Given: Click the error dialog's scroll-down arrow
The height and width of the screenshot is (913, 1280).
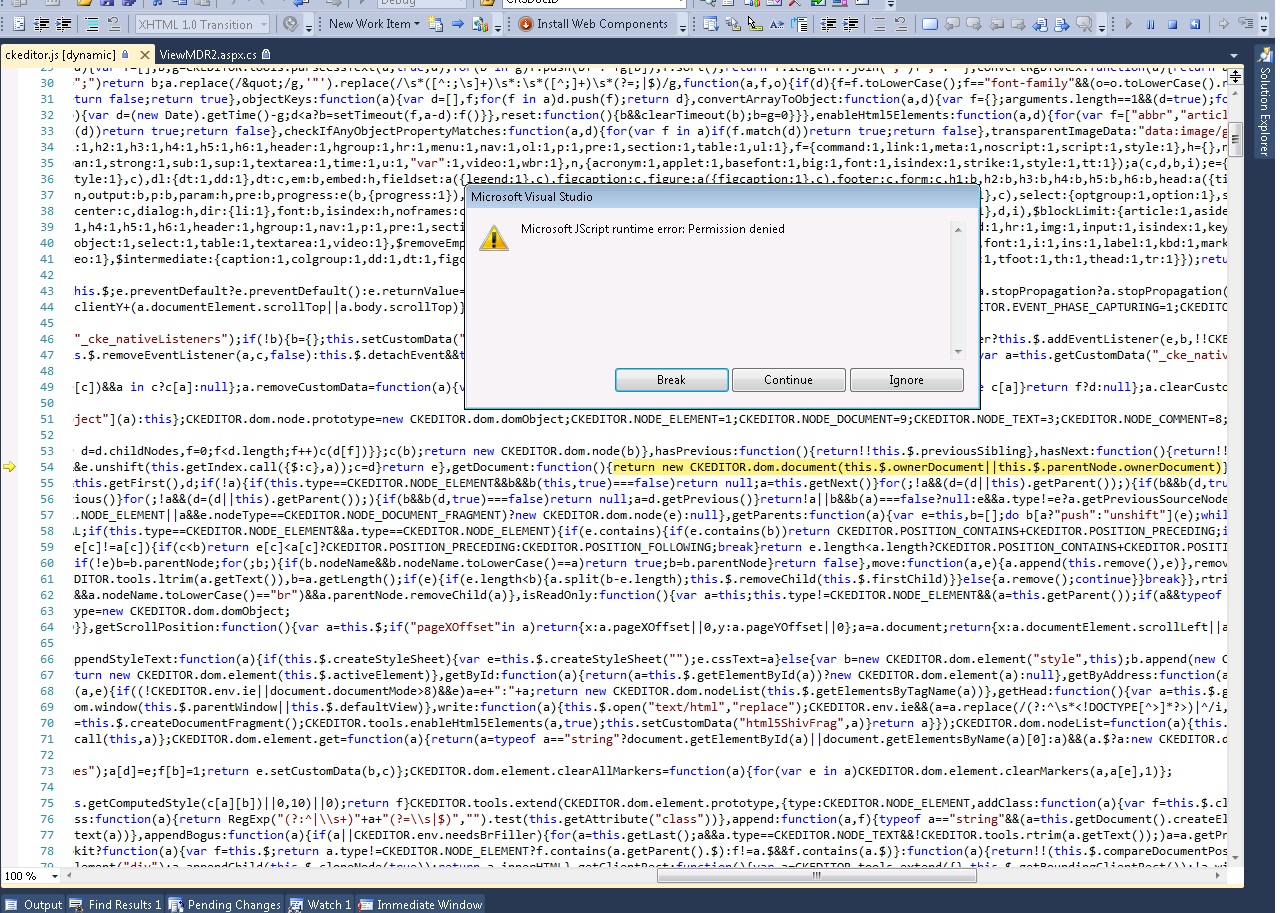Looking at the screenshot, I should click(x=959, y=352).
